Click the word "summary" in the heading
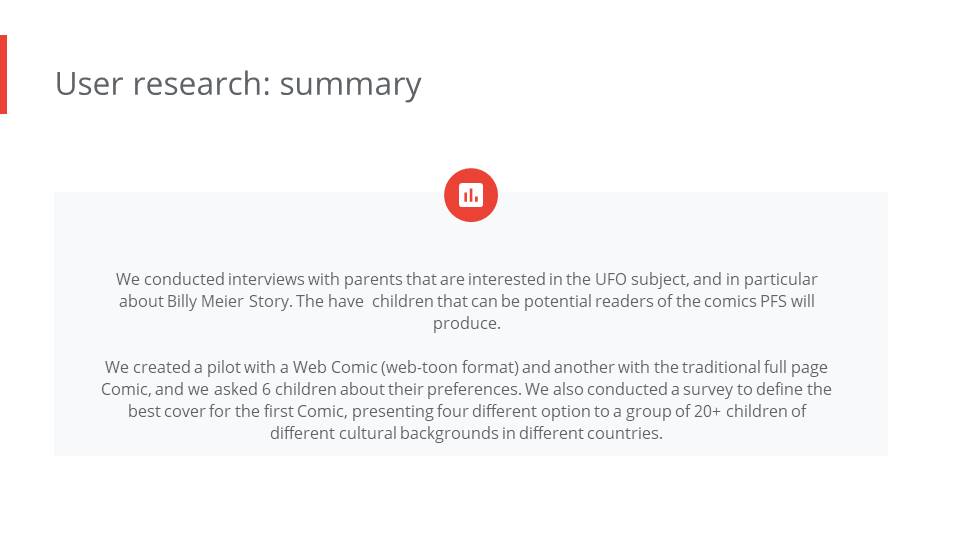960x540 pixels. 351,84
